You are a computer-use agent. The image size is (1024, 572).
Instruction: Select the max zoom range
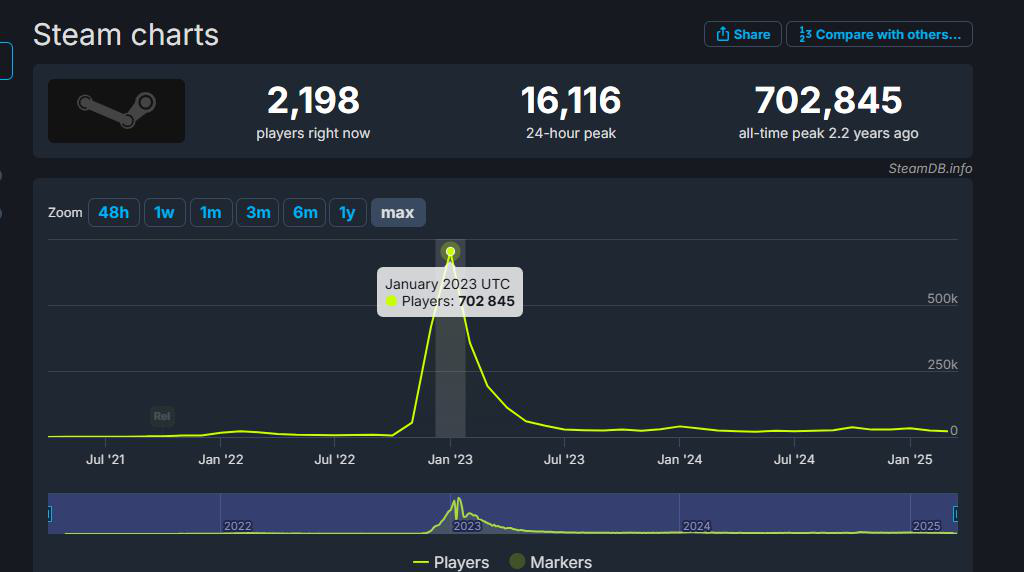(398, 212)
